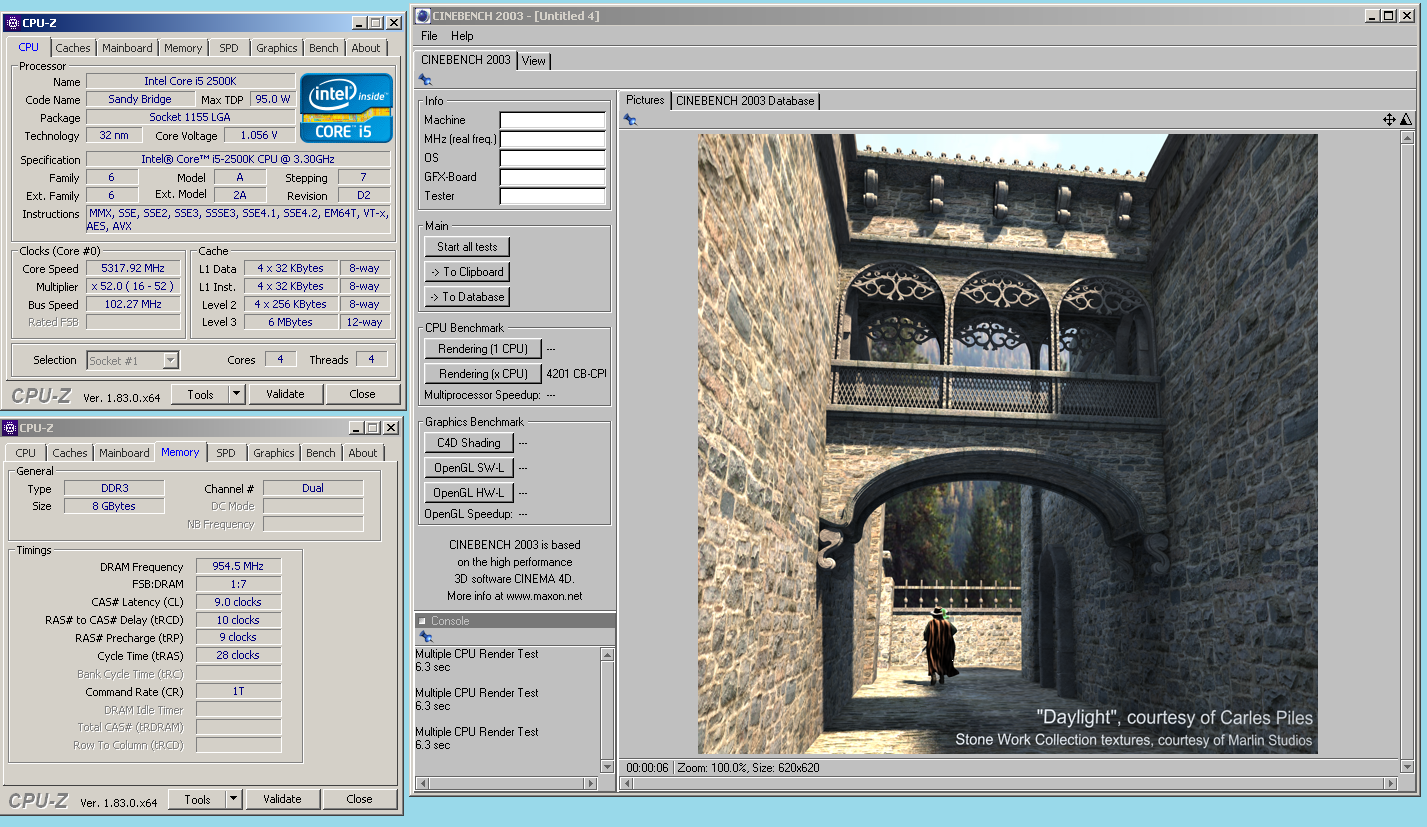1427x827 pixels.
Task: Send results with To Database button
Action: (467, 297)
